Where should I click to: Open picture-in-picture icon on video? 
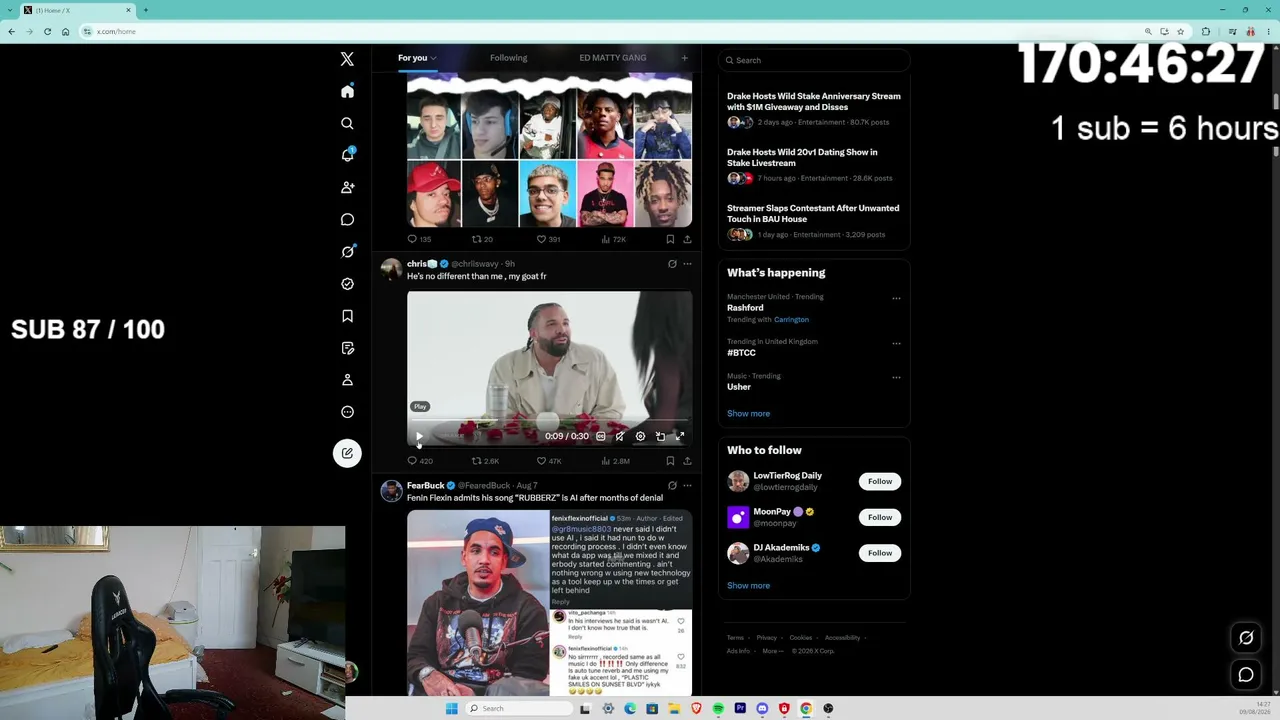(660, 436)
